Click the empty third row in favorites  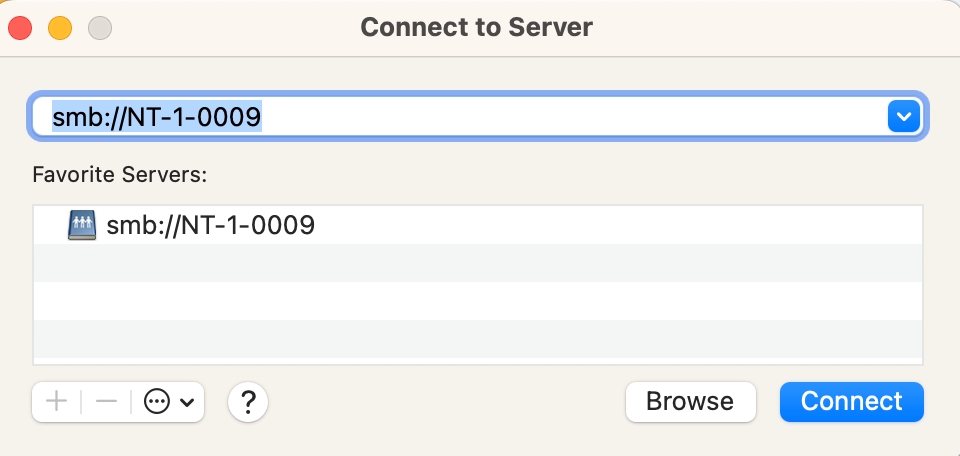[477, 301]
